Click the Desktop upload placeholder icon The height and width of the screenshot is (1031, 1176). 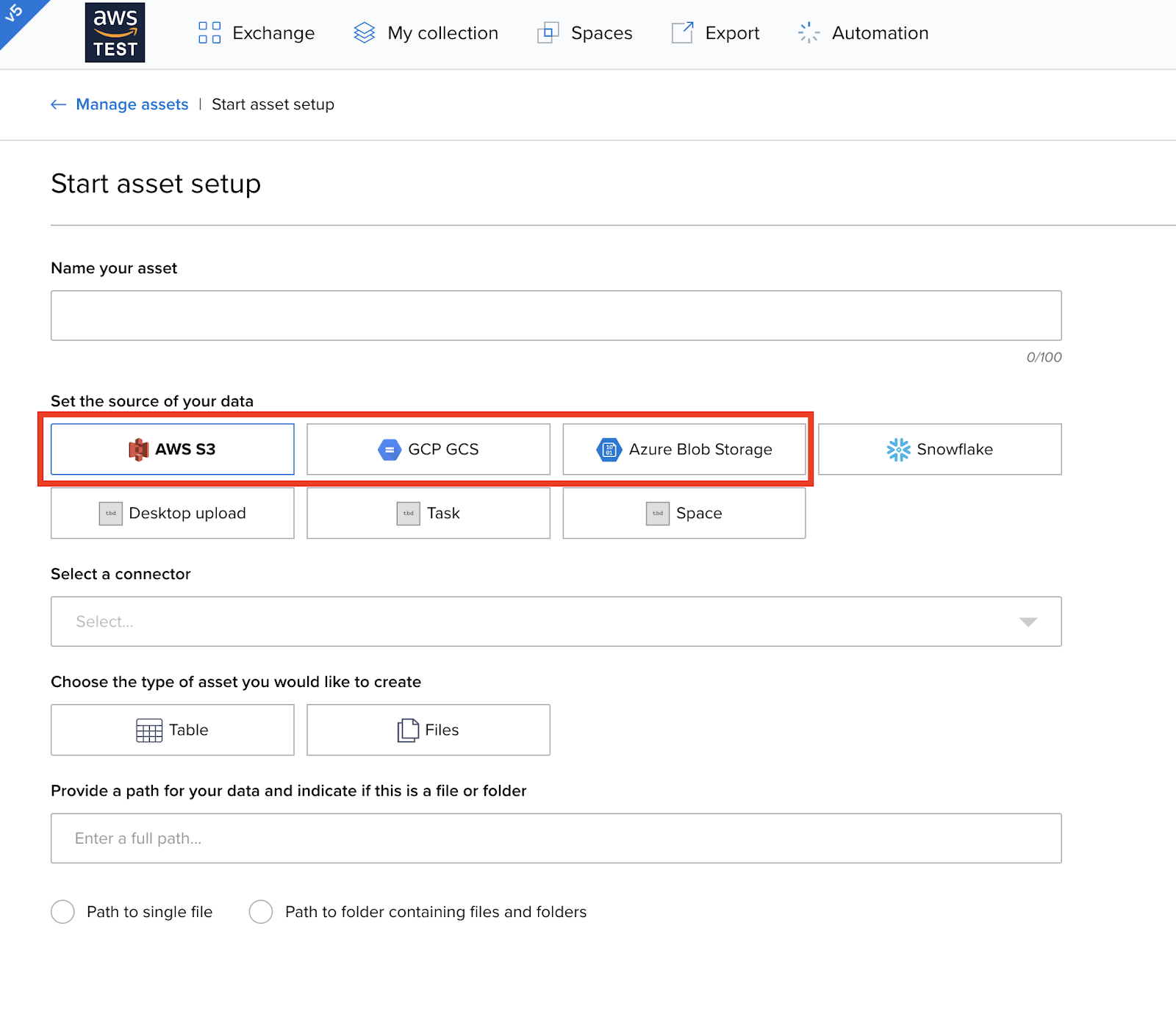[111, 513]
